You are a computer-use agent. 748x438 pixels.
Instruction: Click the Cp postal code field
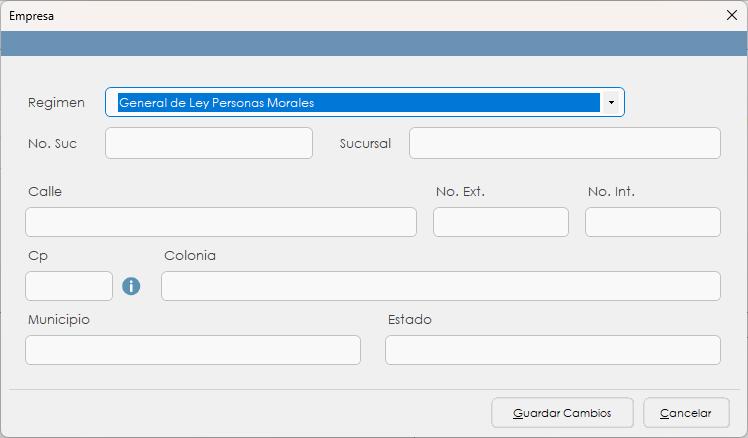pos(69,286)
